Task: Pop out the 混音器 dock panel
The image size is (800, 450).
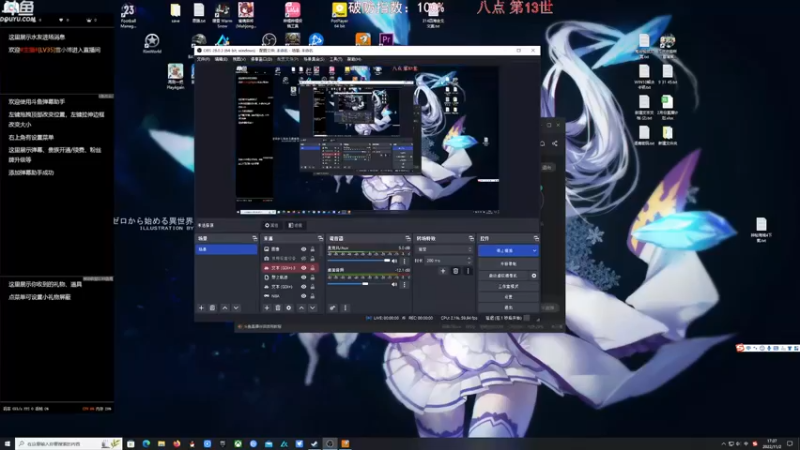Action: coord(408,238)
